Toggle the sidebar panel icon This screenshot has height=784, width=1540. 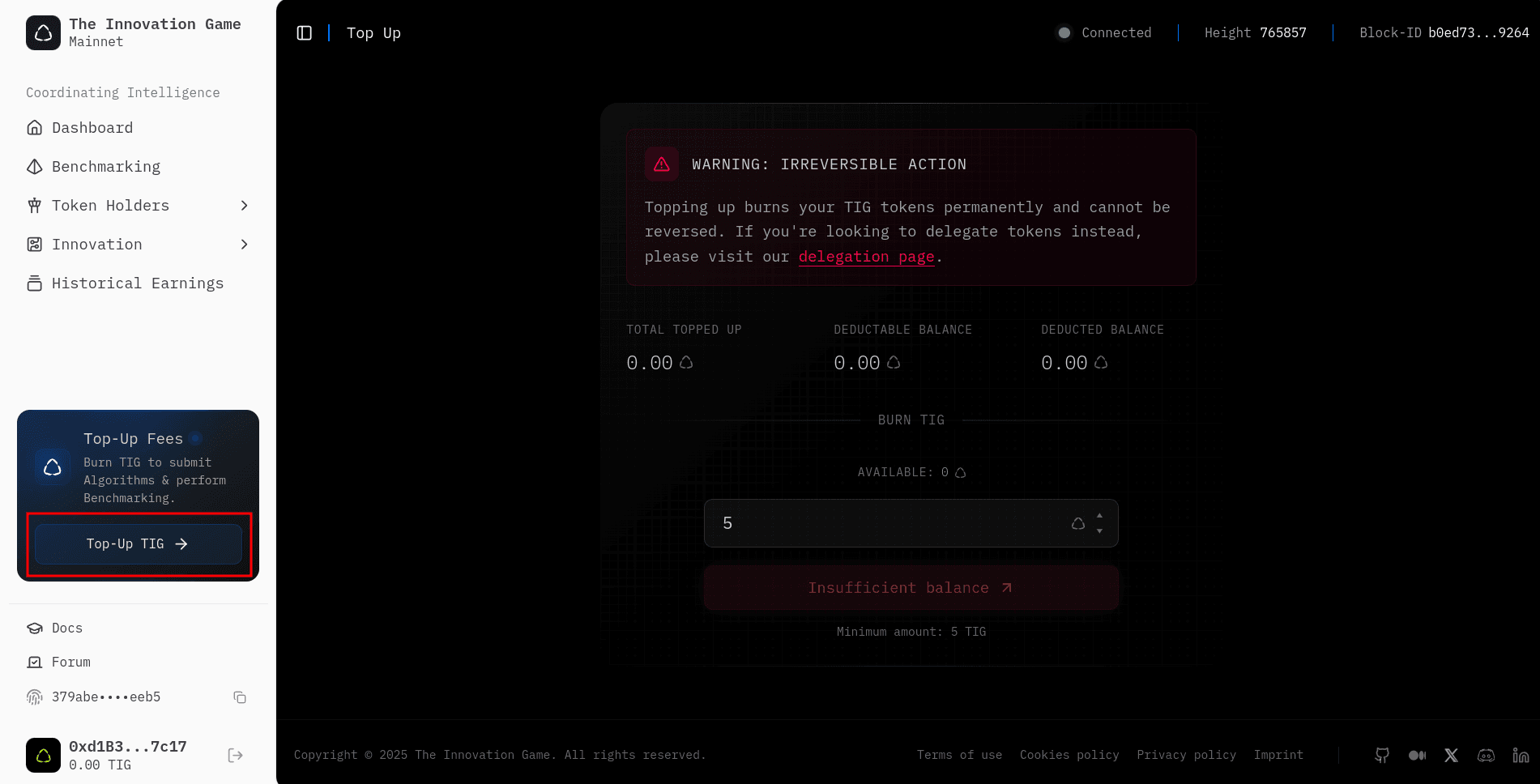tap(305, 33)
